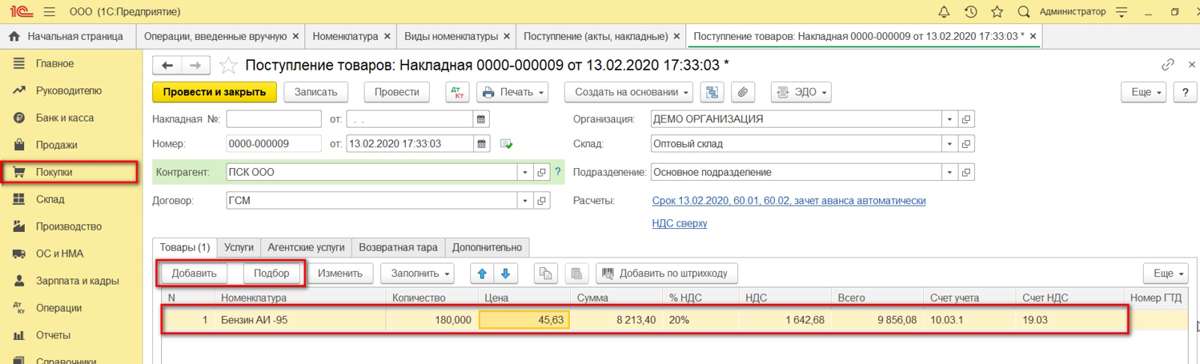The width and height of the screenshot is (1200, 364).
Task: Click Записать button
Action: pyautogui.click(x=315, y=92)
